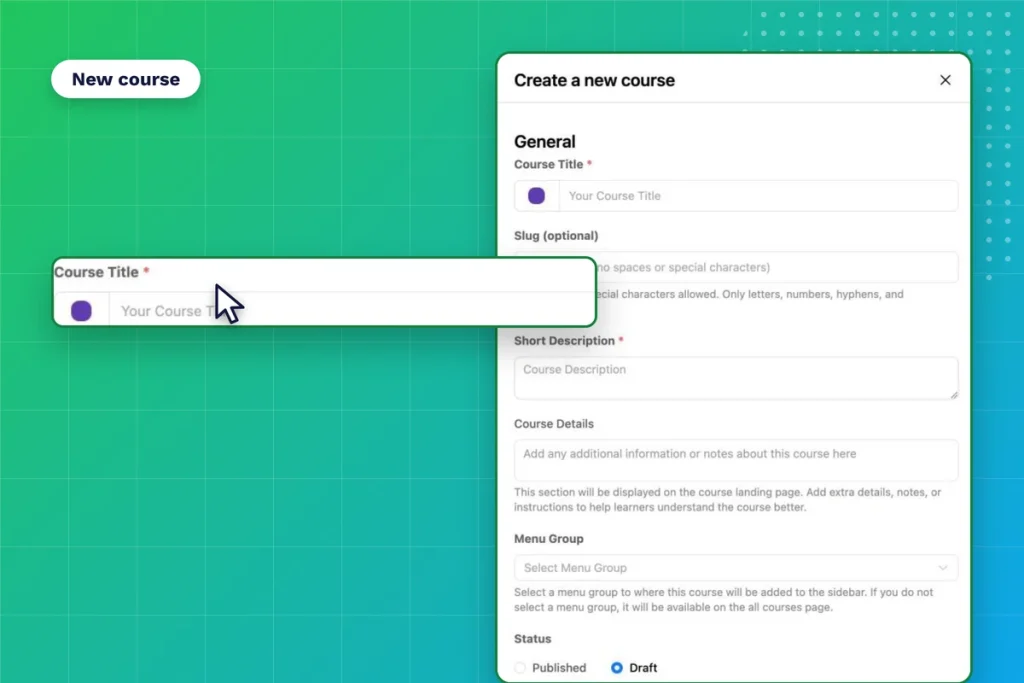Click the Slug (optional) label
This screenshot has width=1024, height=683.
[556, 236]
